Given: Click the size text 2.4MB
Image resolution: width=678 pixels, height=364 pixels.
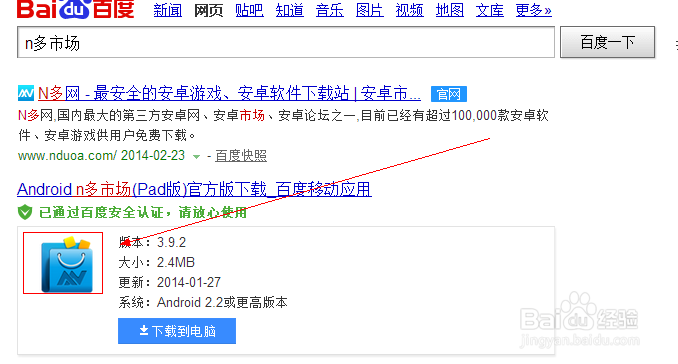Looking at the screenshot, I should coord(176,262).
